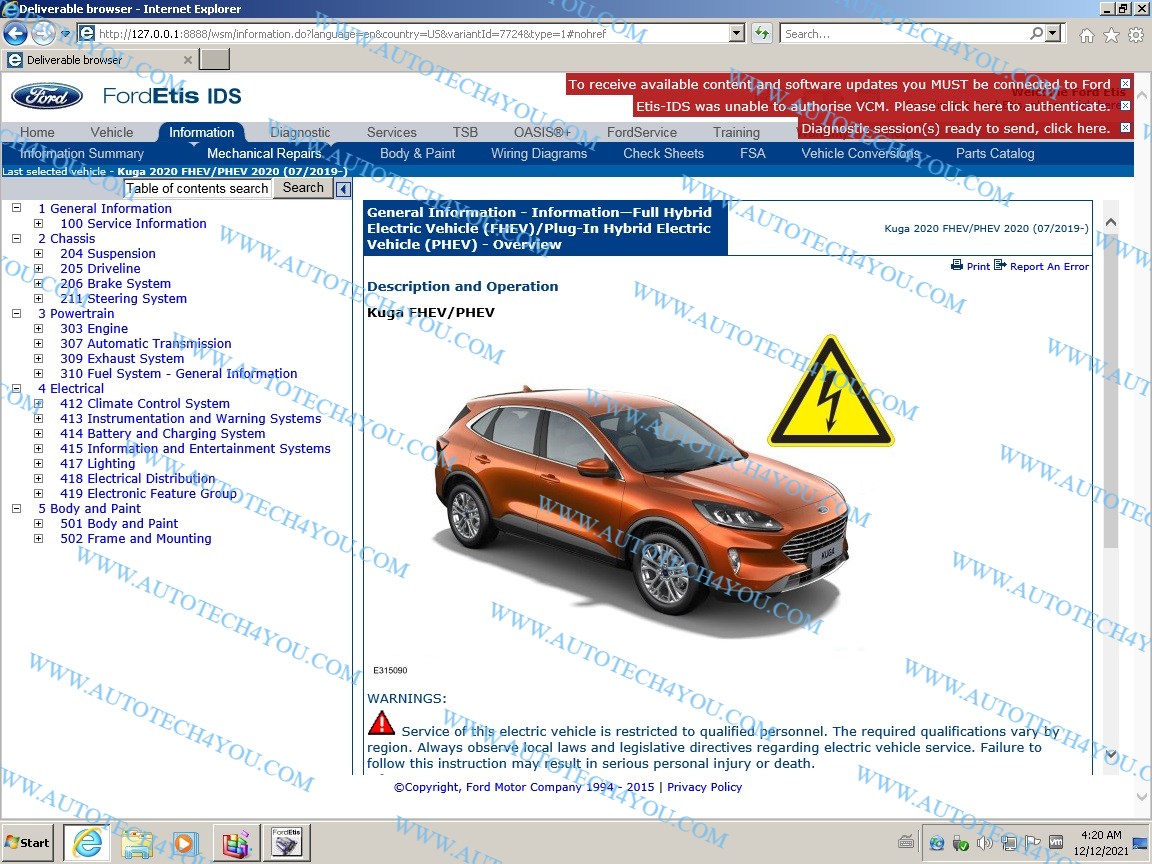This screenshot has width=1152, height=864.
Task: Open the Internet Explorer Home icon
Action: coord(1087,35)
